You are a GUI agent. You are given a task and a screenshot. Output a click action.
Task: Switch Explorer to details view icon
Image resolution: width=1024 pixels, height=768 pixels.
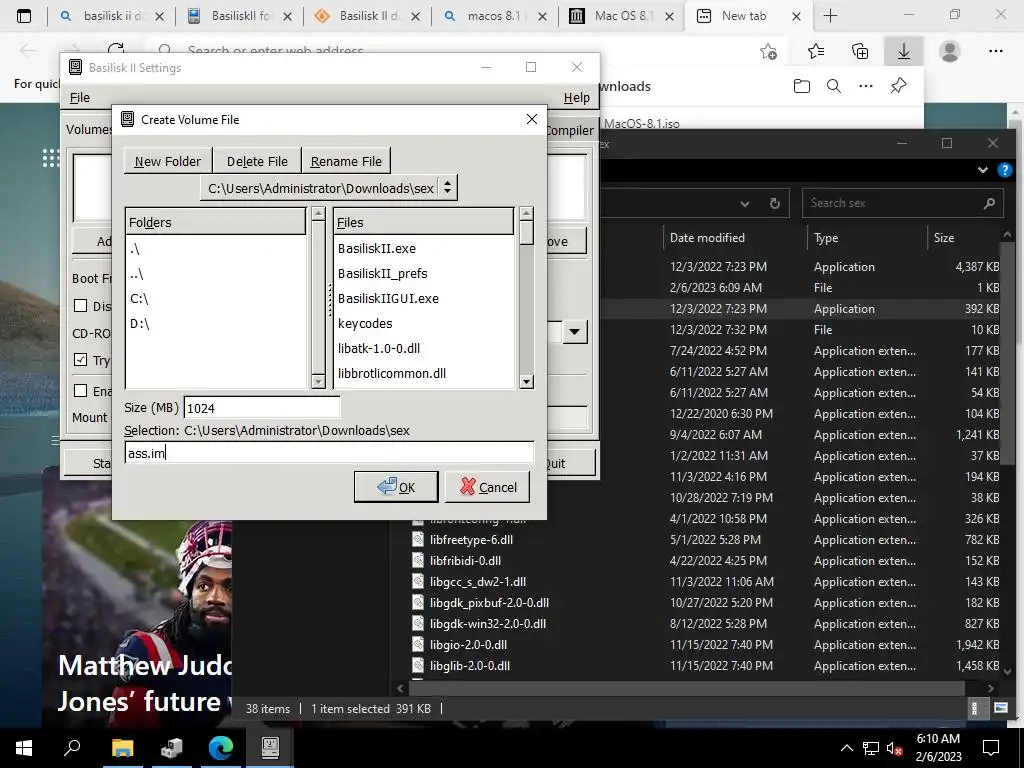[974, 708]
